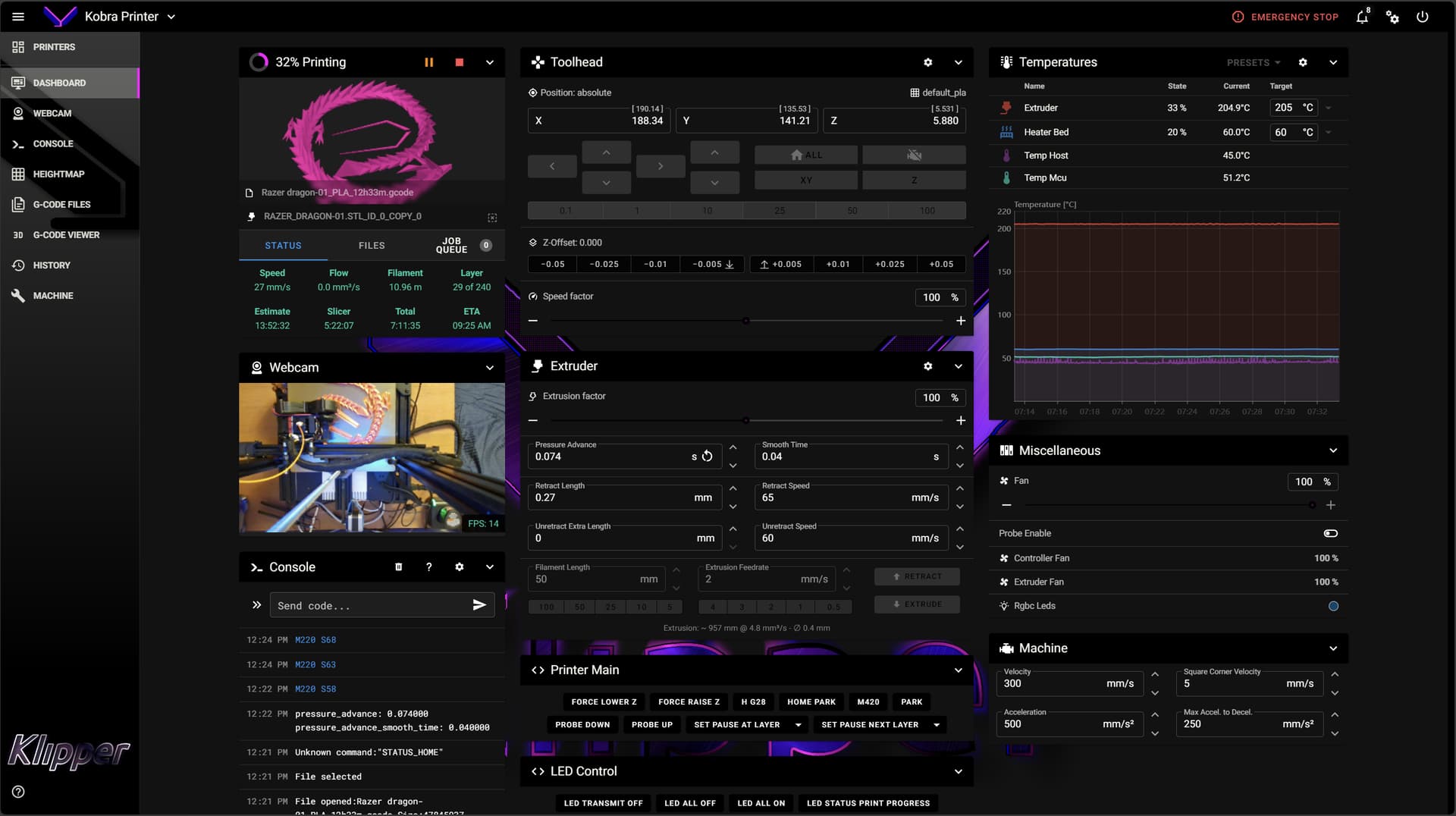
Task: Collapse the print status card
Action: pos(490,62)
